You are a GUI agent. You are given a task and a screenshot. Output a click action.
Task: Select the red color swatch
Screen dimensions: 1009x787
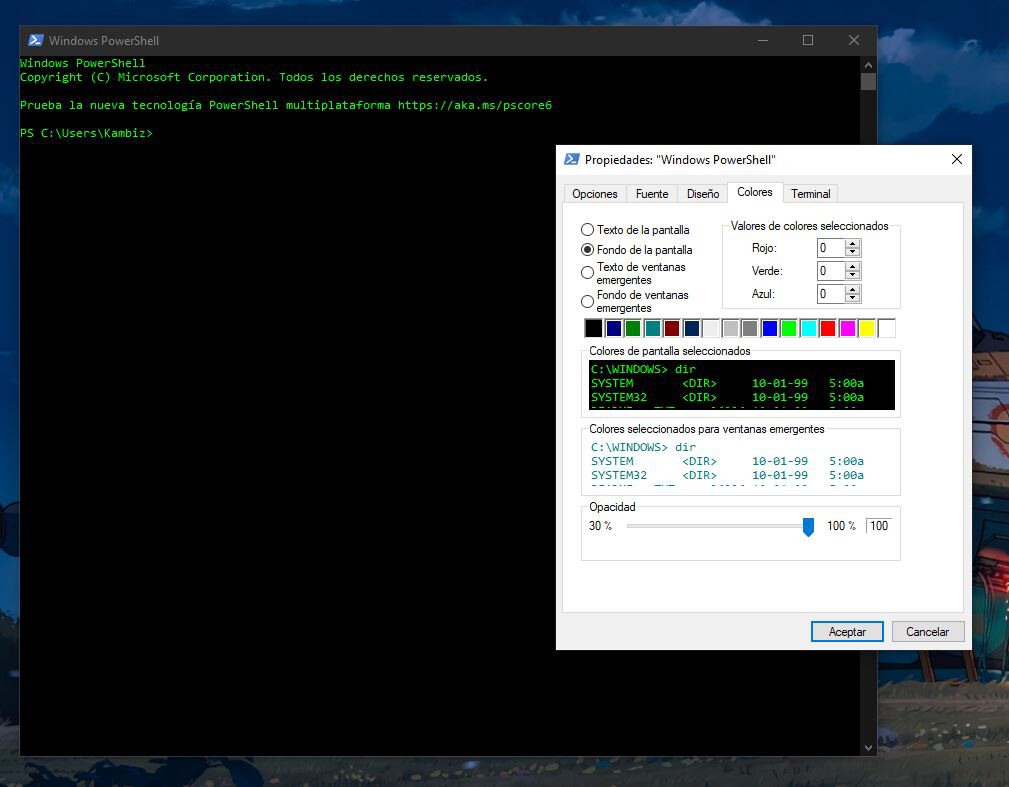(x=828, y=328)
